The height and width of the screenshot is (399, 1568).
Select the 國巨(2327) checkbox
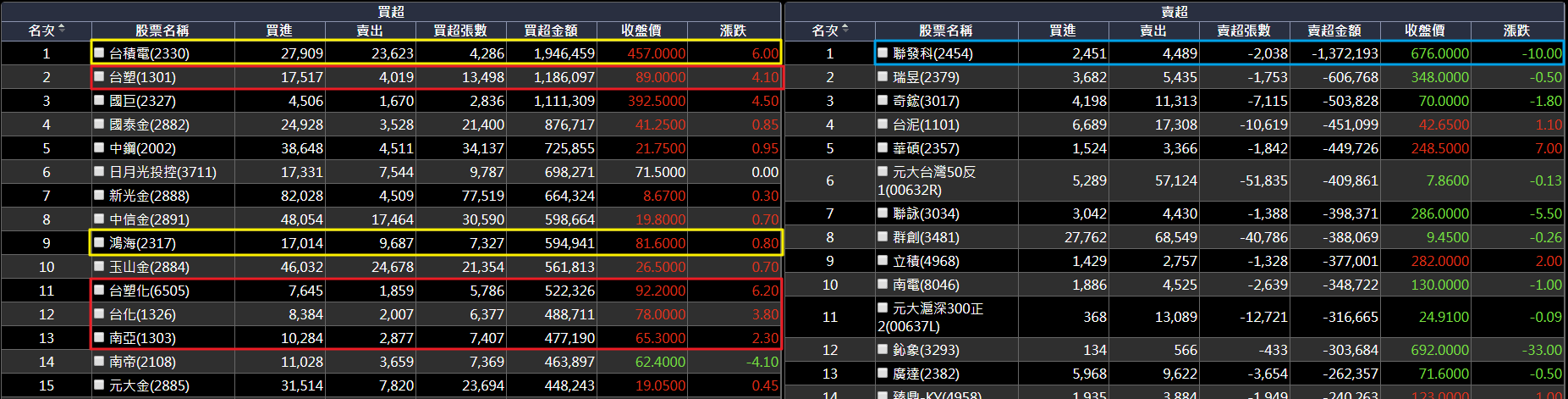(99, 100)
